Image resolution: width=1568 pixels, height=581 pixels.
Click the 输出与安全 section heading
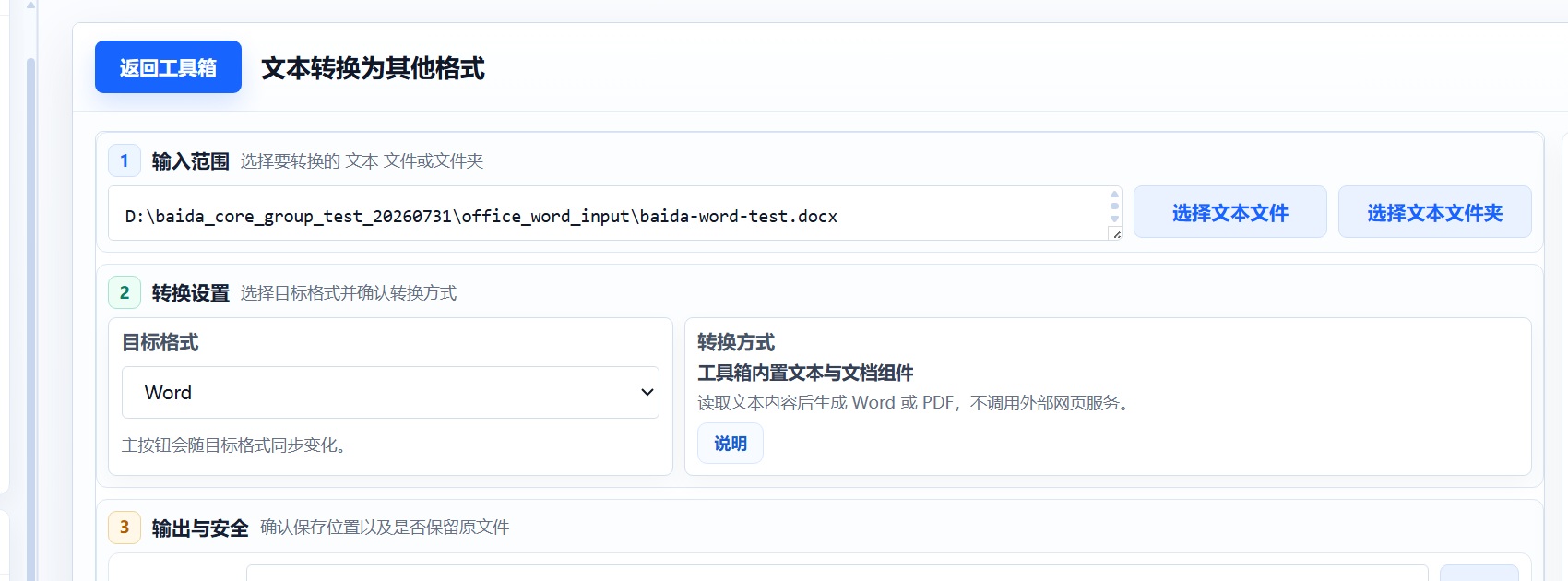(200, 528)
